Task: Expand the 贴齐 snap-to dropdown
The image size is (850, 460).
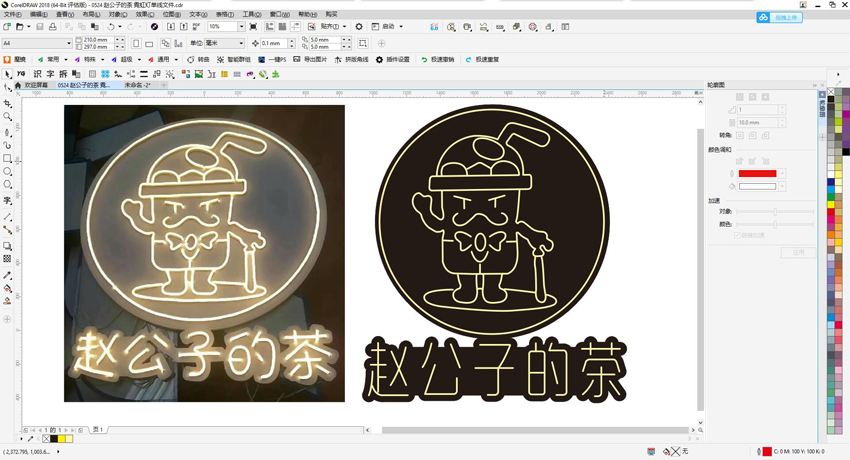Action: [344, 27]
